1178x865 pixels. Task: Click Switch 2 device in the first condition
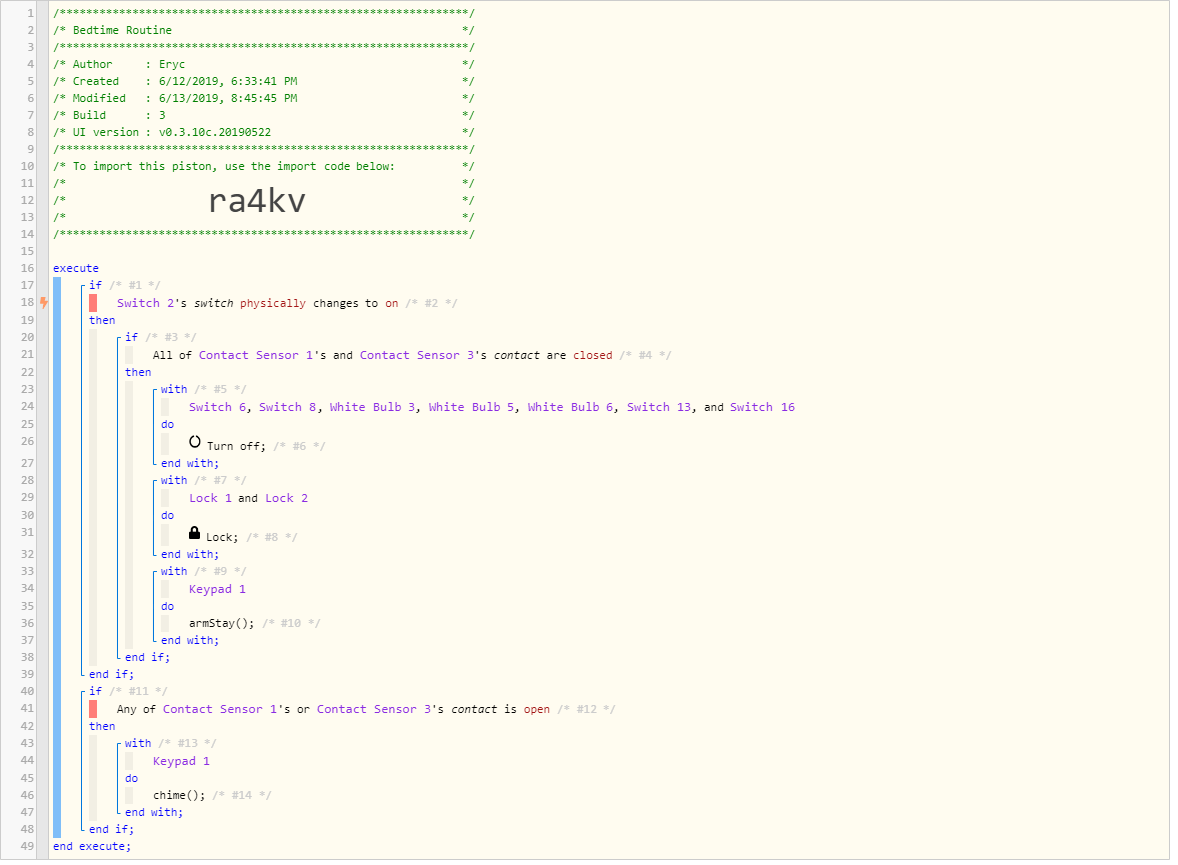point(146,303)
